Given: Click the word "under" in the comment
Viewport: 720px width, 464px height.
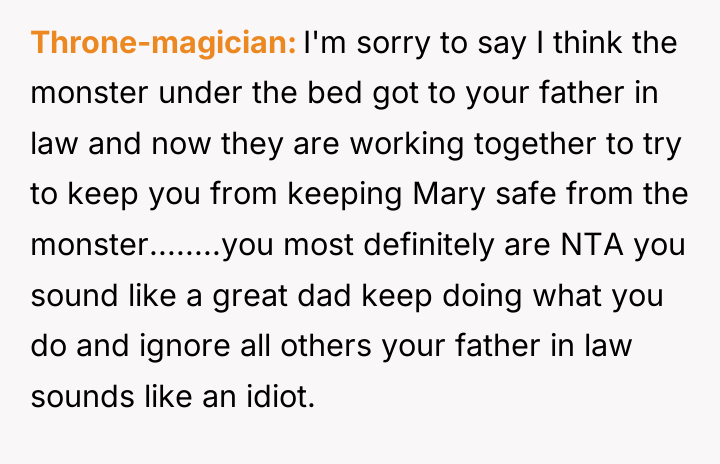Looking at the screenshot, I should point(200,92).
